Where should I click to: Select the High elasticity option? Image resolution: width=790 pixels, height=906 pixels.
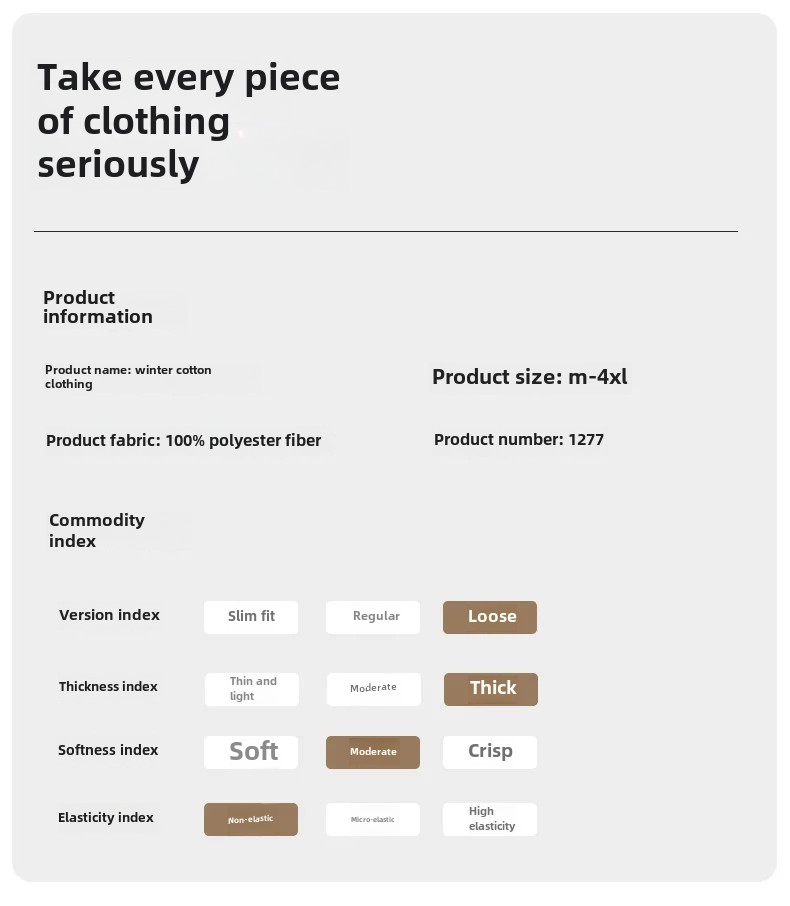point(490,819)
